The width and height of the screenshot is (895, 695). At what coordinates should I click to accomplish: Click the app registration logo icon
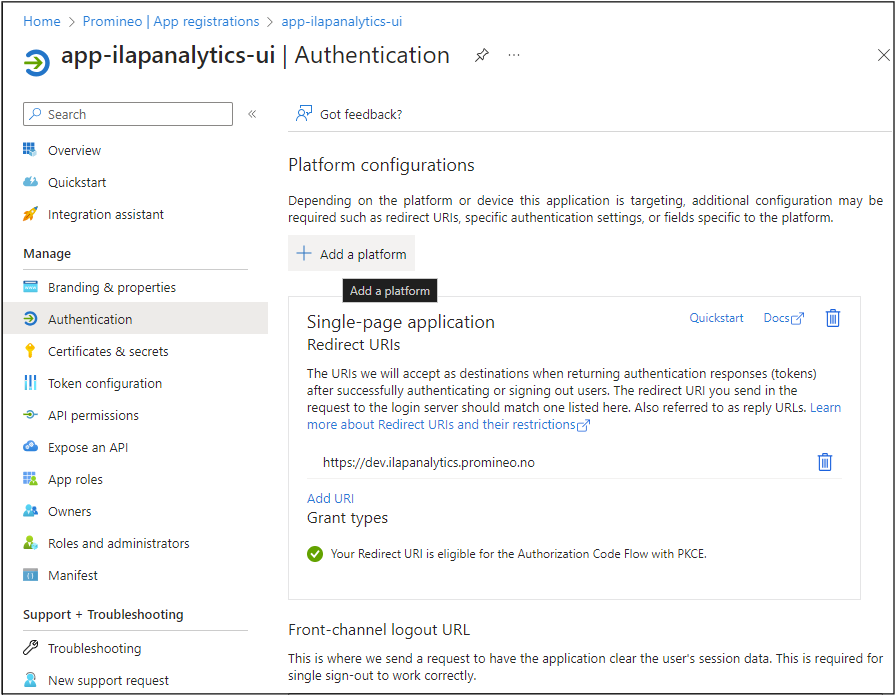pyautogui.click(x=37, y=62)
